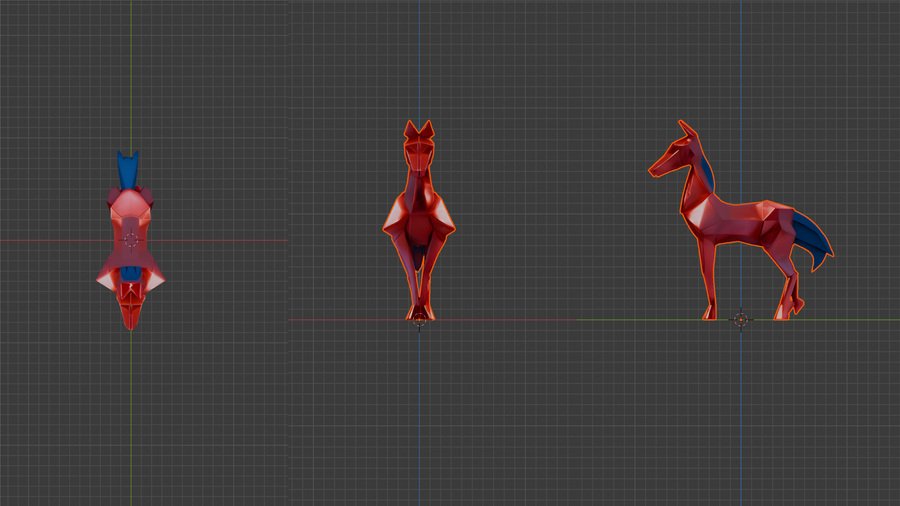Screen dimensions: 900x506
Task: Click the front-view horse's ears
Action: (419, 130)
